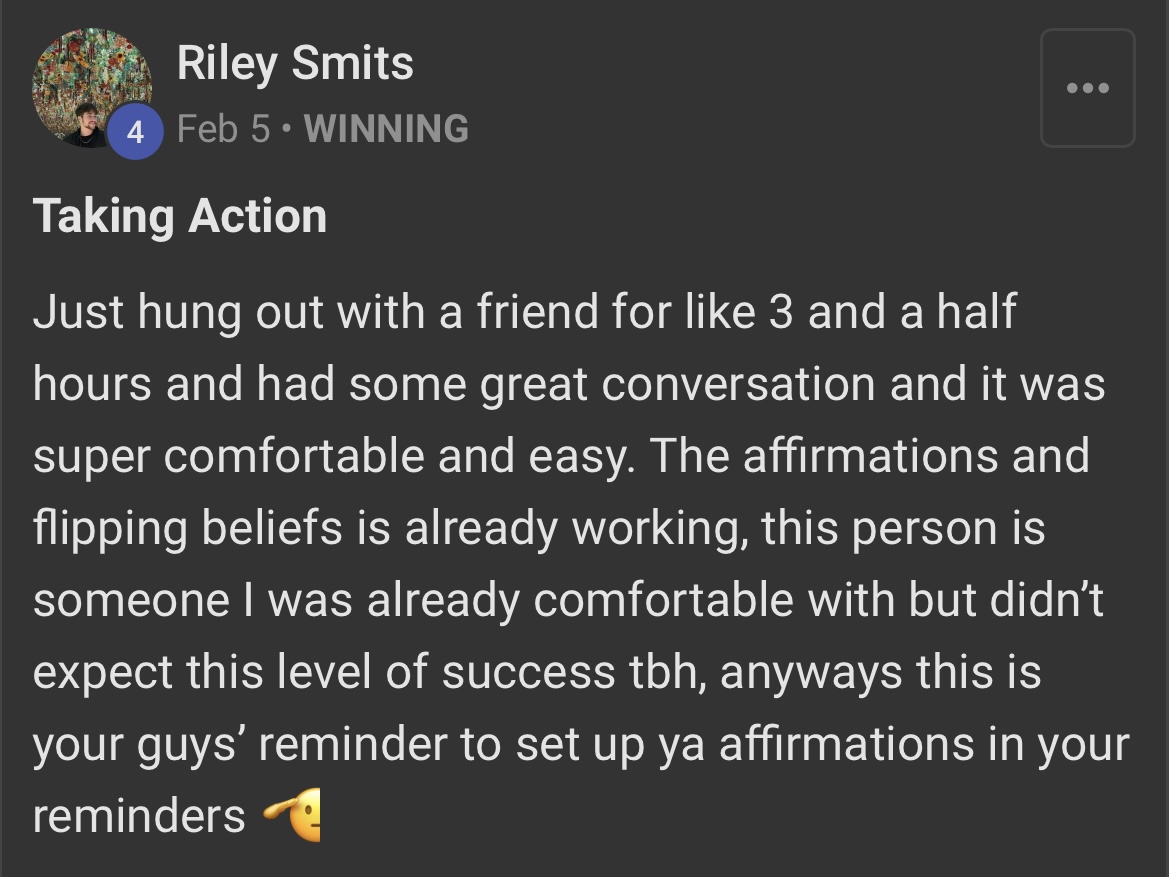Viewport: 1169px width, 877px height.
Task: Tap the words "The affirmations and"
Action: [x=869, y=456]
